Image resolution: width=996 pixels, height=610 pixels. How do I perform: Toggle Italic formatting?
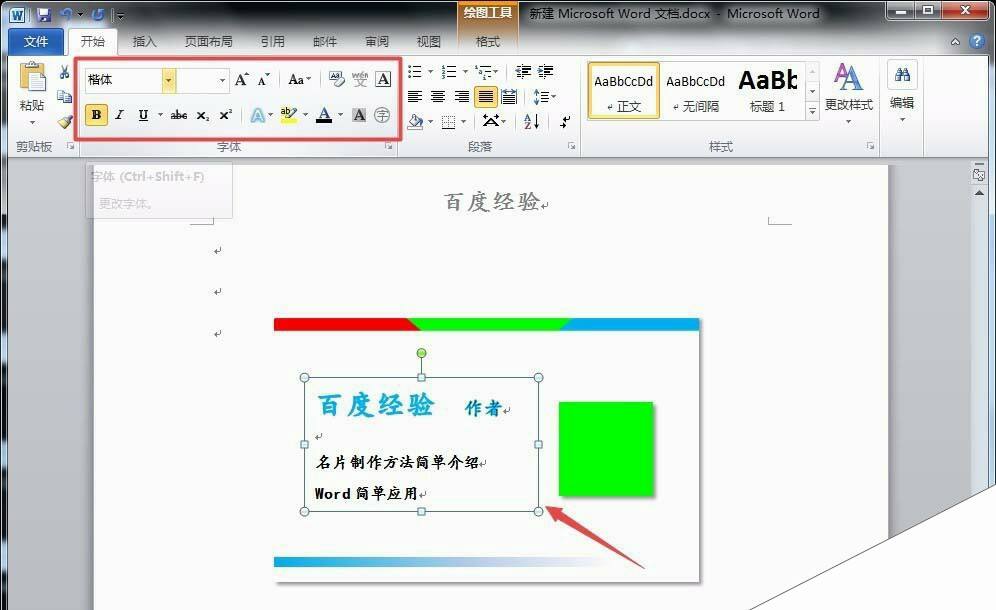(119, 115)
